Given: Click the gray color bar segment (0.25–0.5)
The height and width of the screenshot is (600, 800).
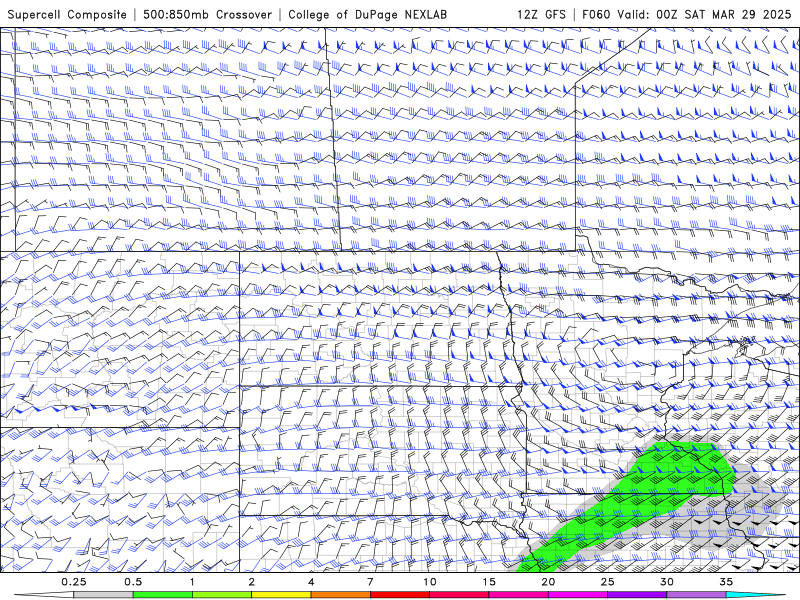Looking at the screenshot, I should [x=103, y=595].
